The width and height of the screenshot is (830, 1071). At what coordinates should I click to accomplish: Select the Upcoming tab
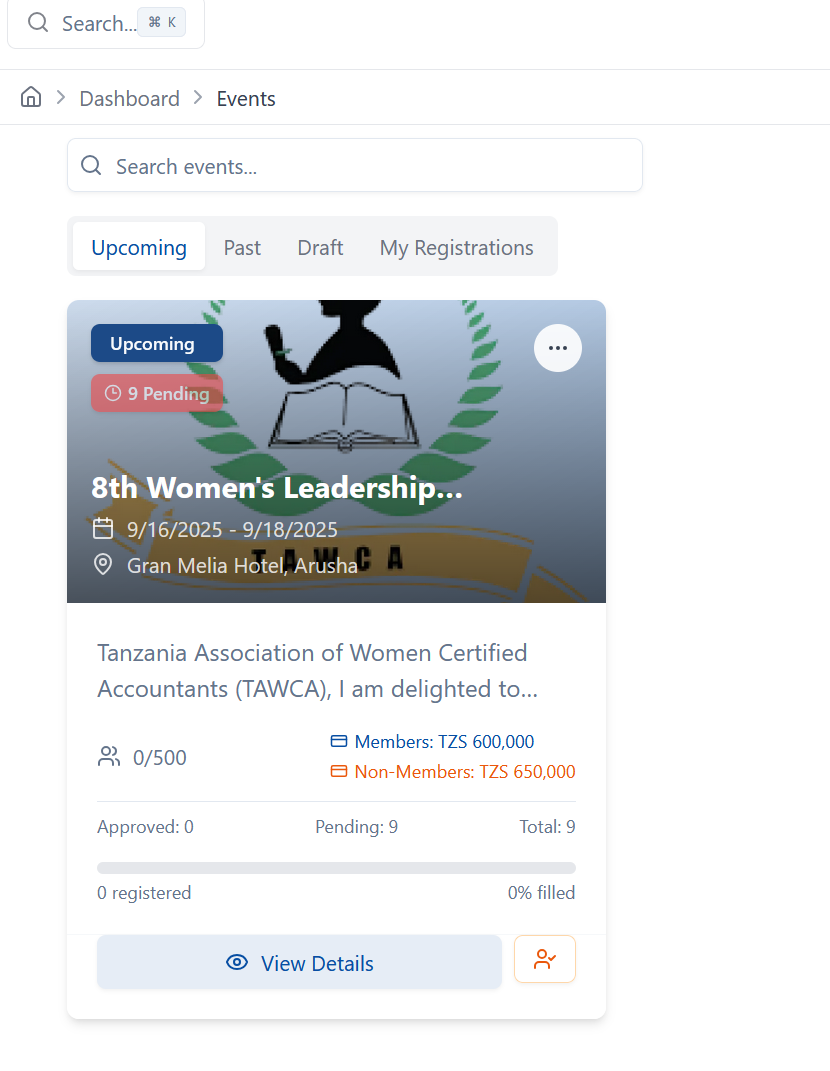[x=139, y=247]
